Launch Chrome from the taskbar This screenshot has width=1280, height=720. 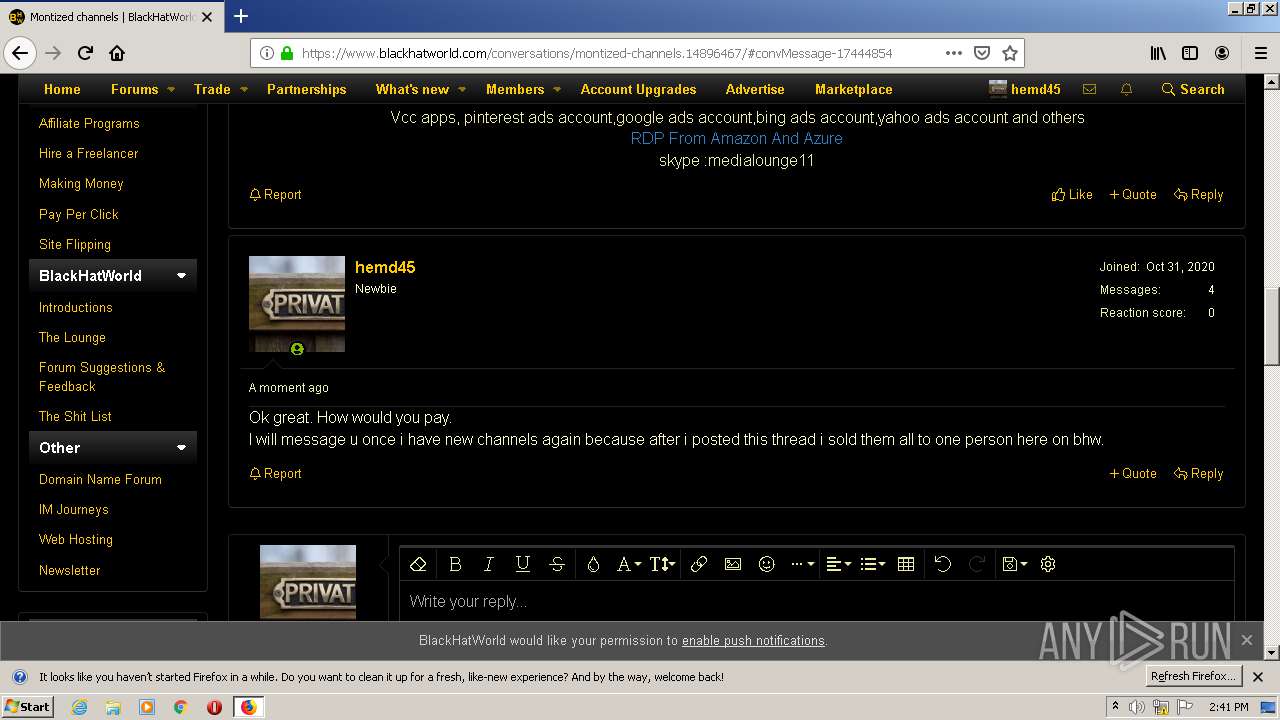(180, 707)
